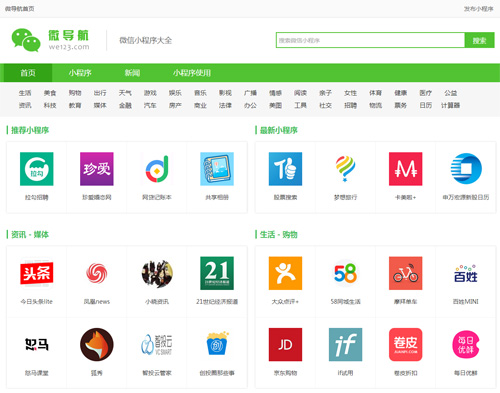Open the black-and-white 怒马课堂 icon
This screenshot has width=500, height=393.
[37, 344]
